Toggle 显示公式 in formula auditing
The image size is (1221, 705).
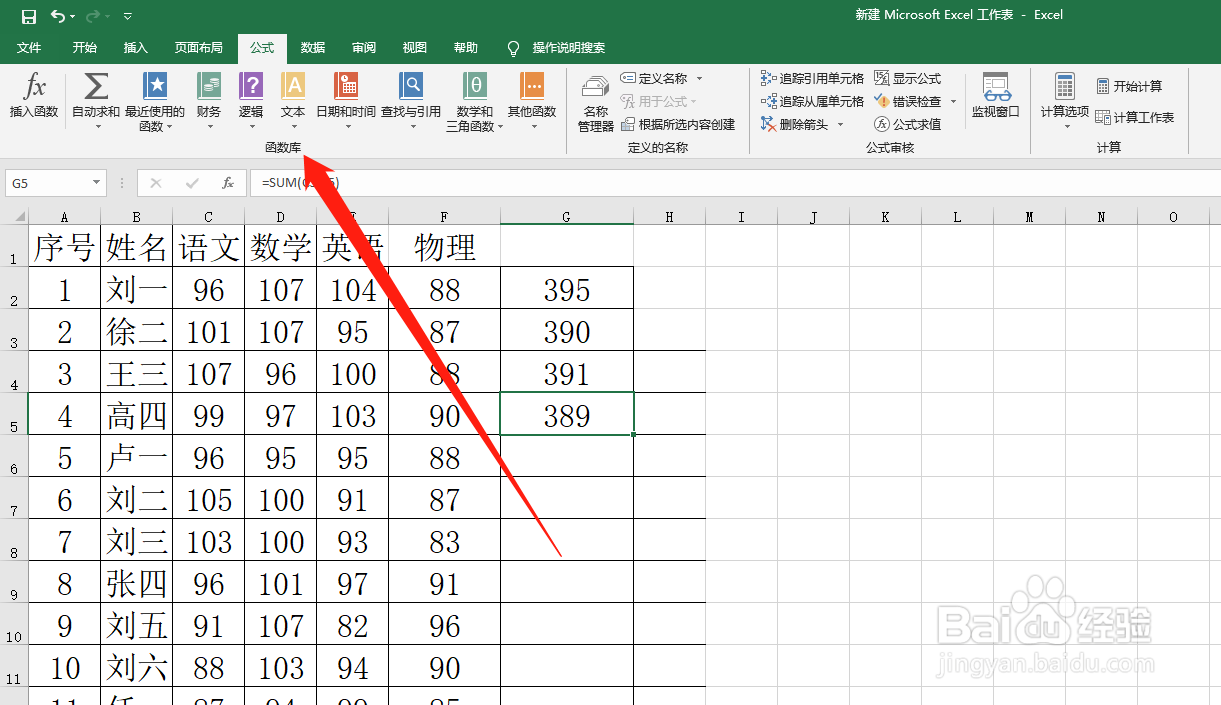coord(908,78)
